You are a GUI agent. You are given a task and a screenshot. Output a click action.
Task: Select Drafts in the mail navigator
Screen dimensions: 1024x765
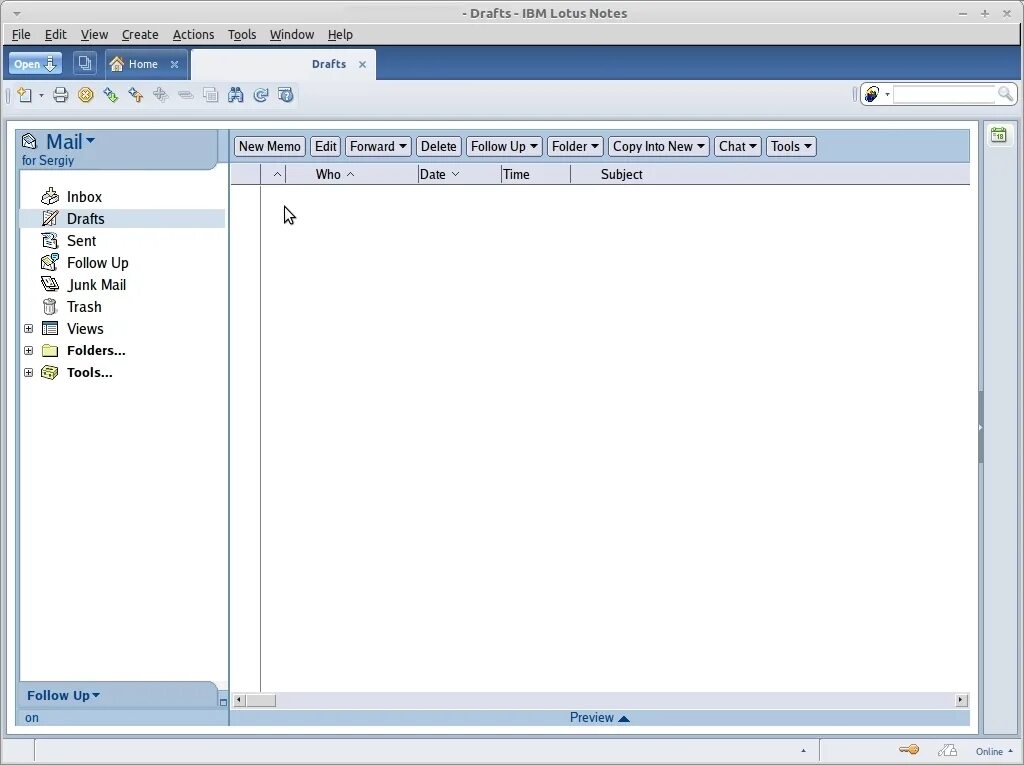pos(86,219)
